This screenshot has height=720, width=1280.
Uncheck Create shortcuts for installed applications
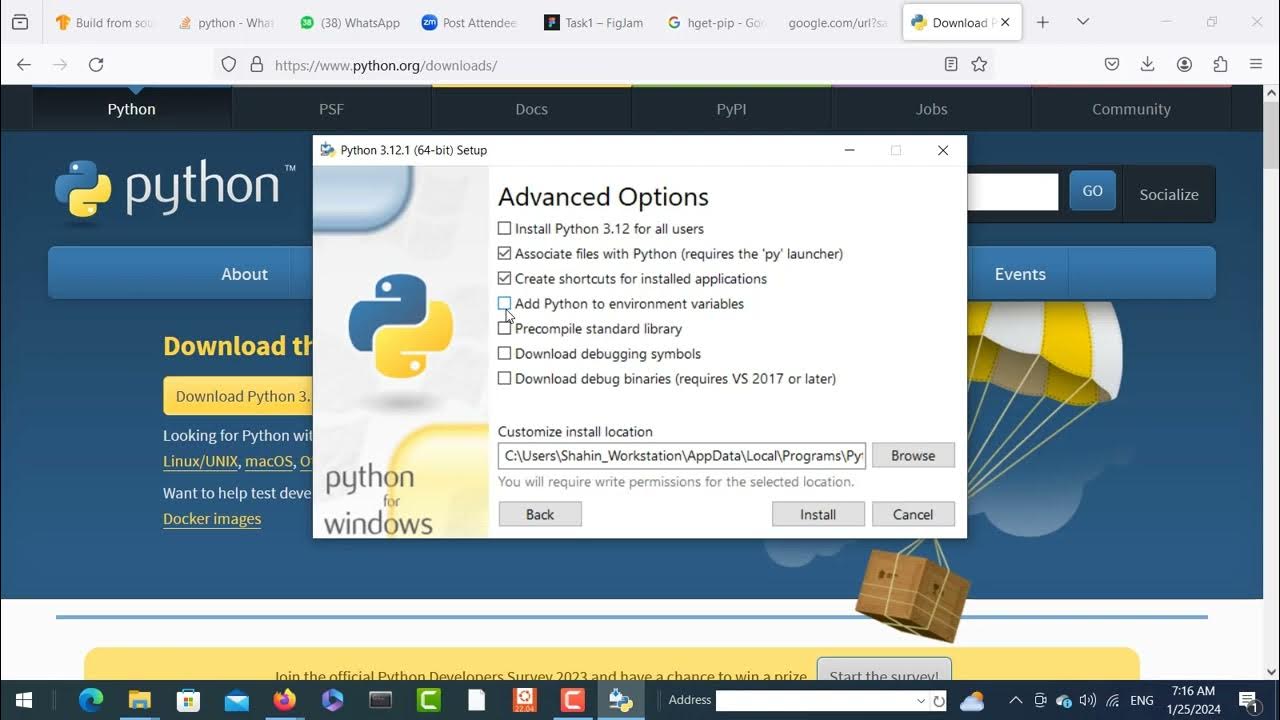[504, 279]
